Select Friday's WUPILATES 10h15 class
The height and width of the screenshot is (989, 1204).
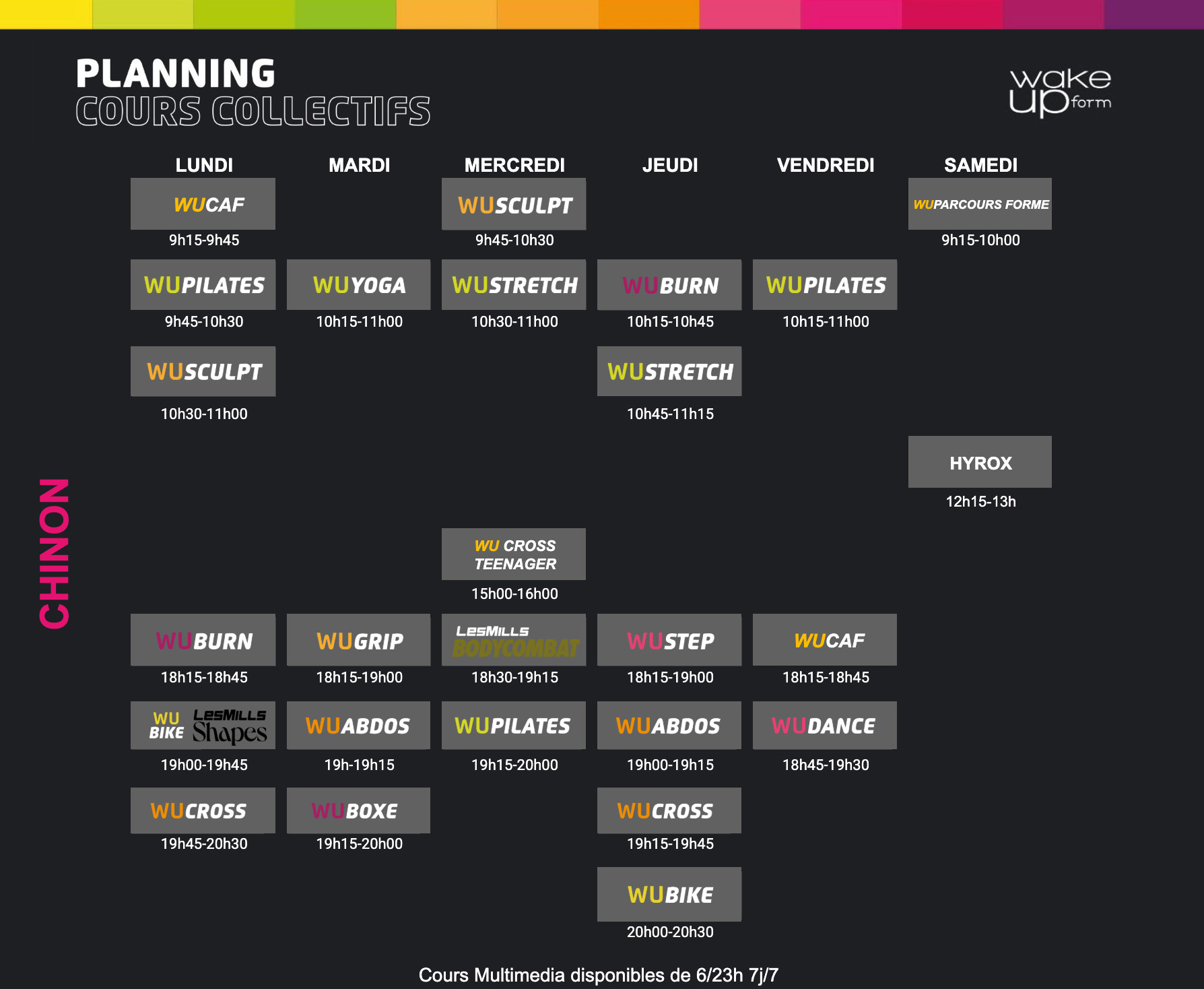click(825, 285)
